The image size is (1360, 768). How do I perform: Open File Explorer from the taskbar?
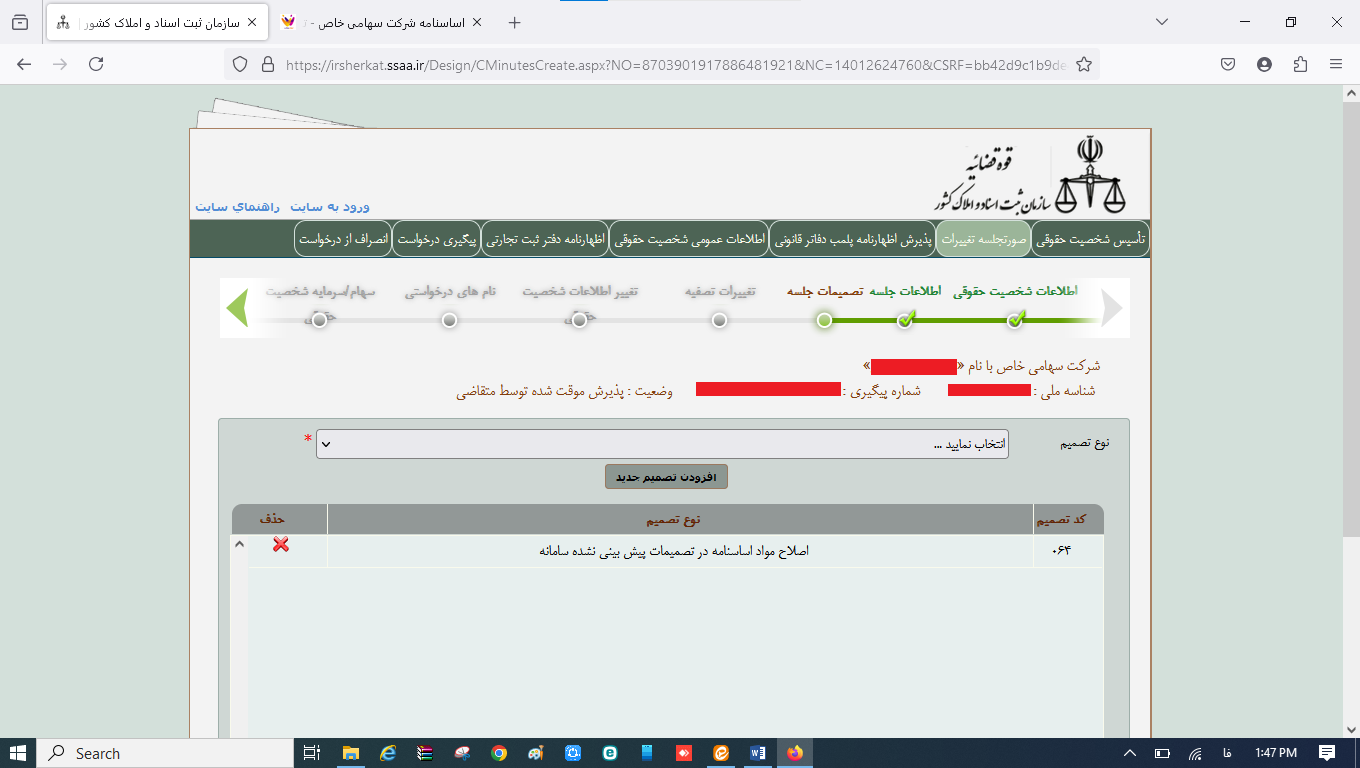coord(351,753)
